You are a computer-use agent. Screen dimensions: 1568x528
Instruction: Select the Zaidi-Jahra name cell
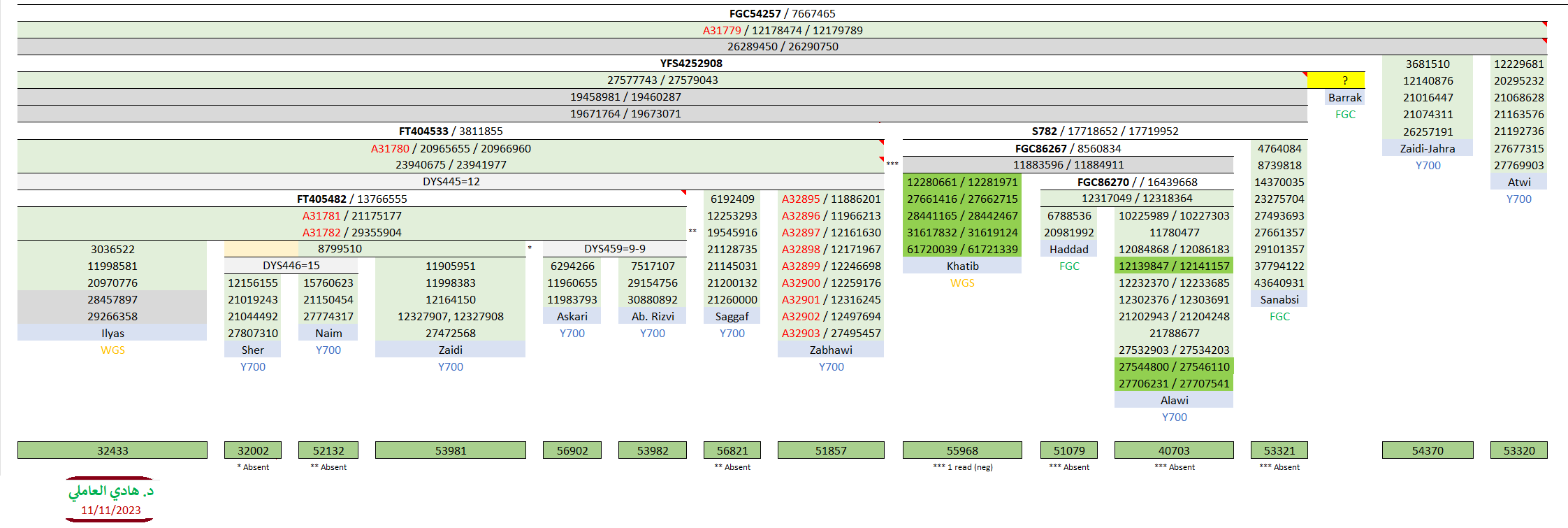1427,148
